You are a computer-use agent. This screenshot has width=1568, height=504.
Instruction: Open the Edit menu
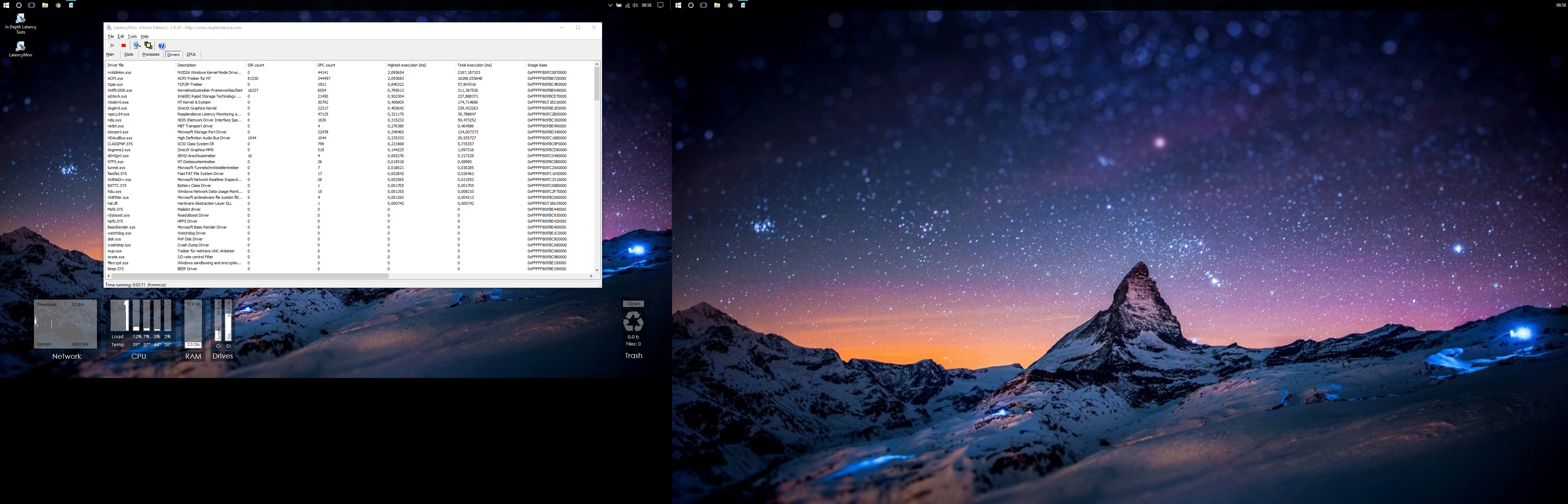tap(120, 36)
